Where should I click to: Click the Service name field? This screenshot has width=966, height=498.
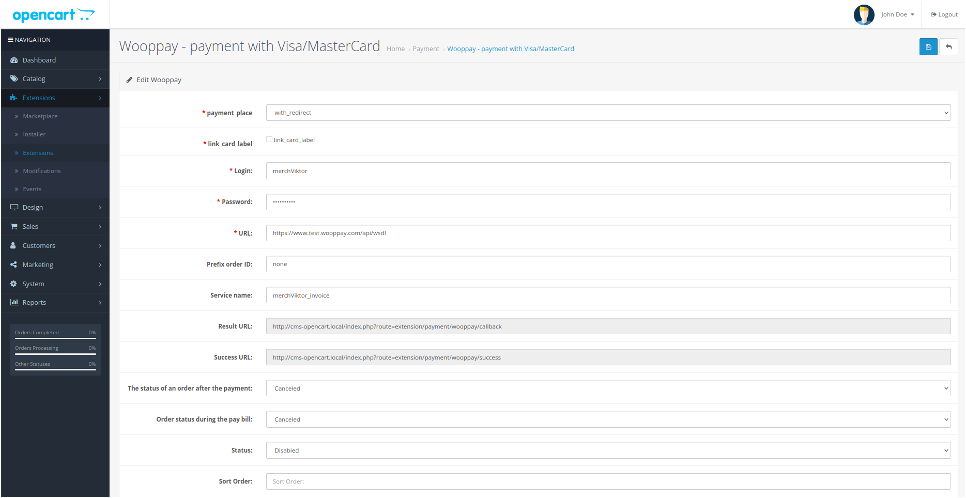(608, 295)
